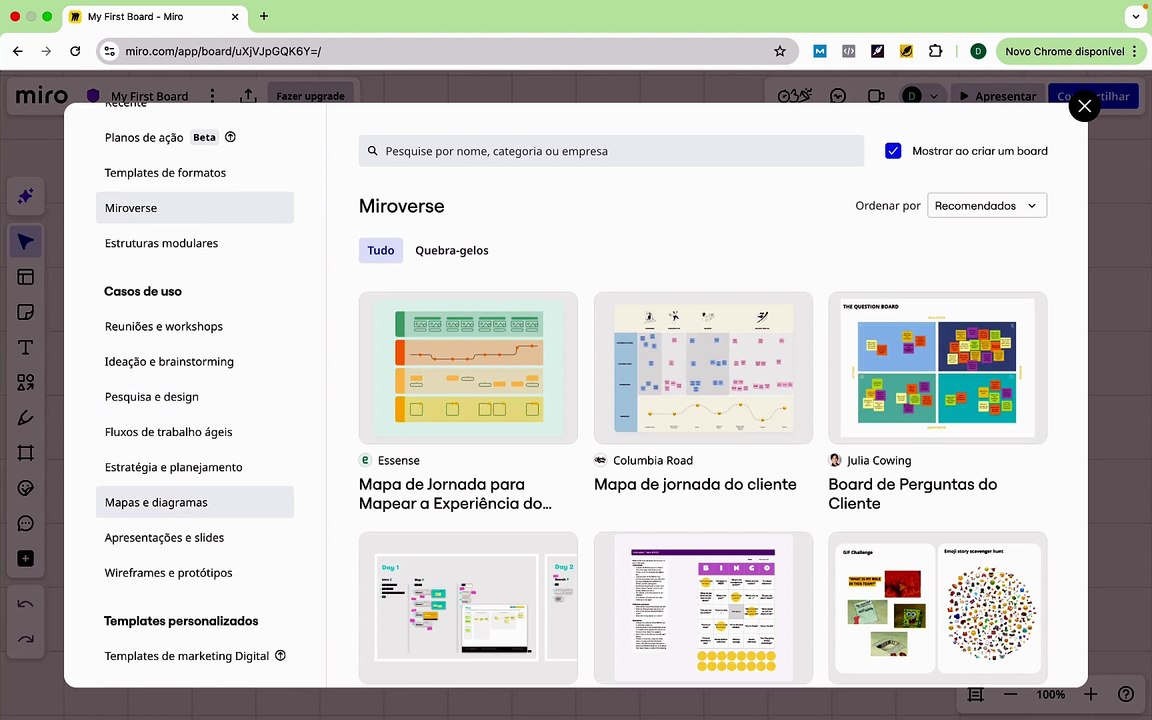Open the templates tool in left toolbar
The width and height of the screenshot is (1152, 720).
tap(26, 277)
